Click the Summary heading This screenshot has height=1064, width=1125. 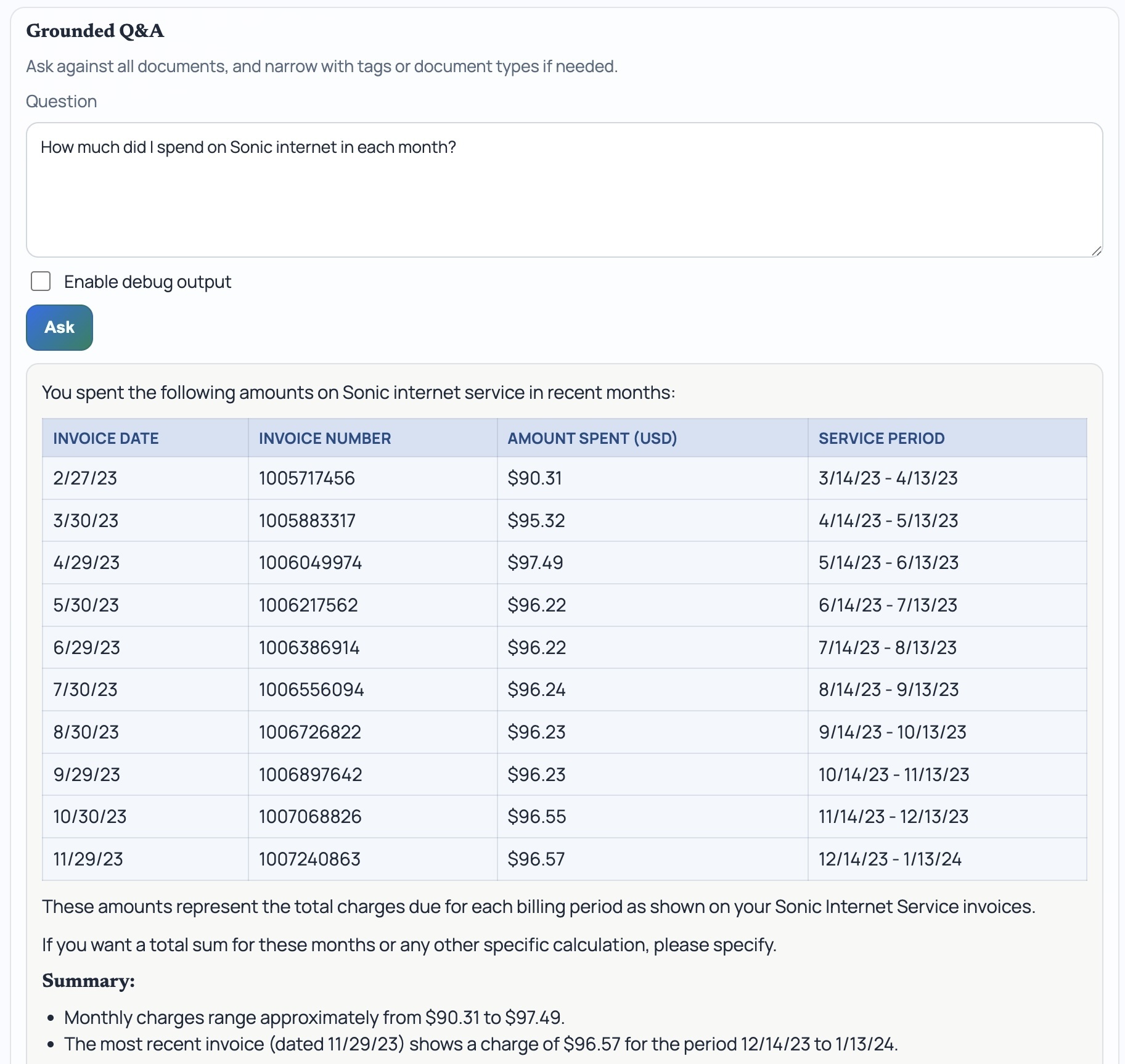coord(88,980)
